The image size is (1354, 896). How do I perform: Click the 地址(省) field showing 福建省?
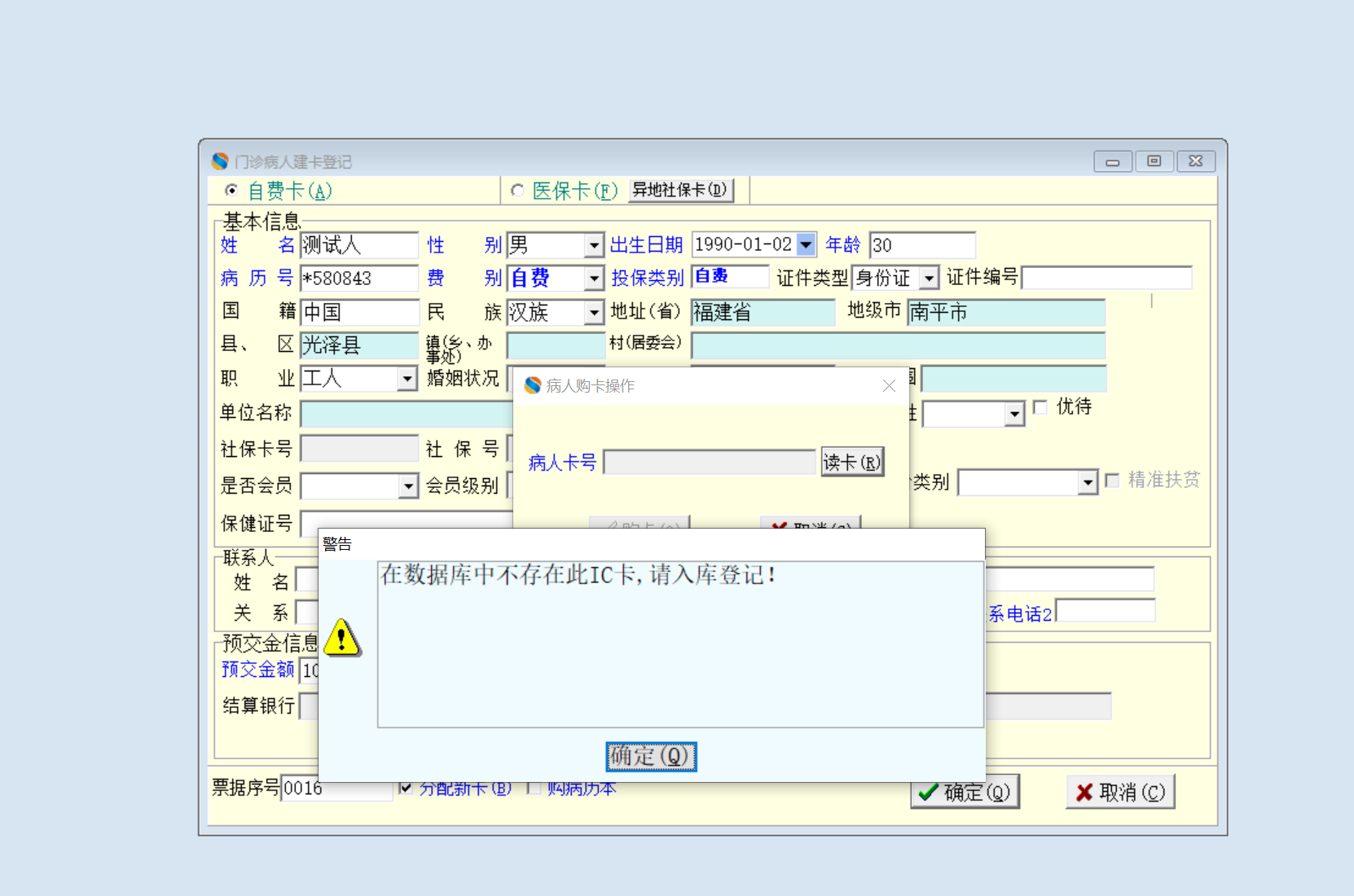(763, 312)
